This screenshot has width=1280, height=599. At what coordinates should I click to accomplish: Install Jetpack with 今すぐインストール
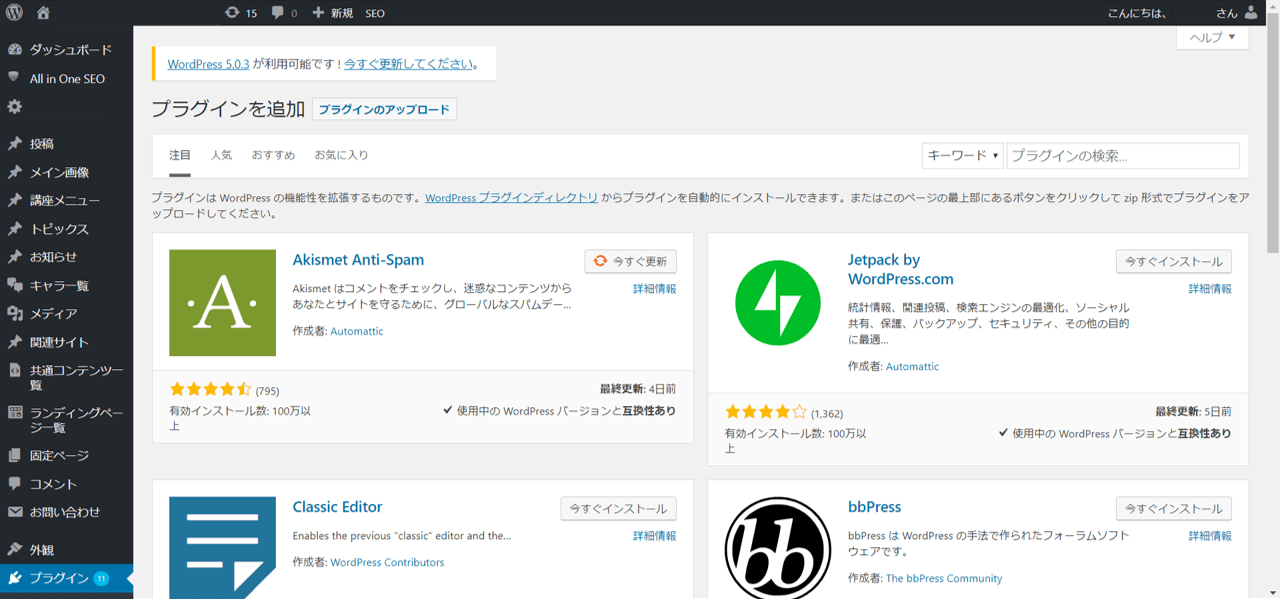coord(1174,261)
